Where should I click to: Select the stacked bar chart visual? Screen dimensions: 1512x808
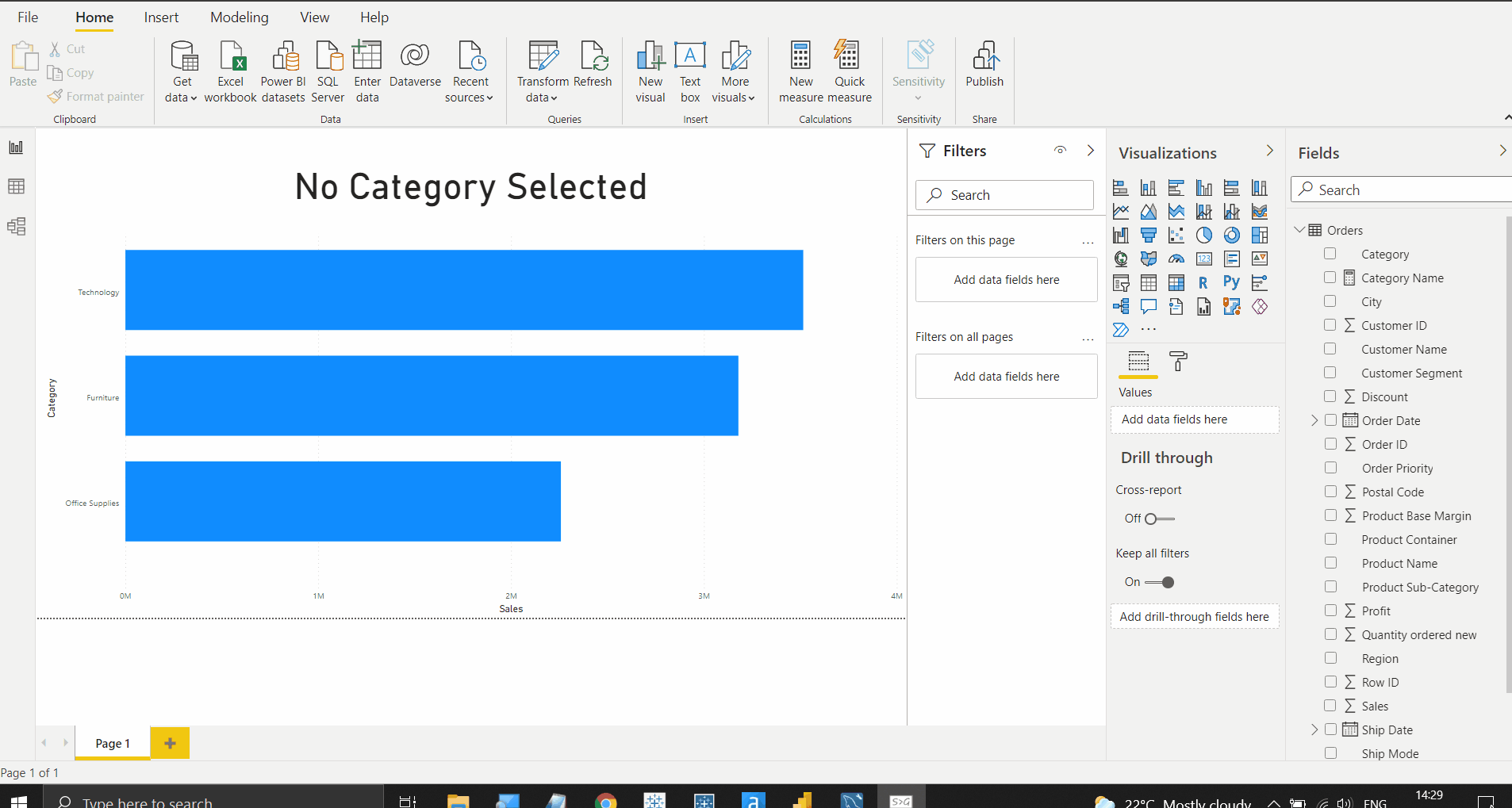click(1120, 188)
